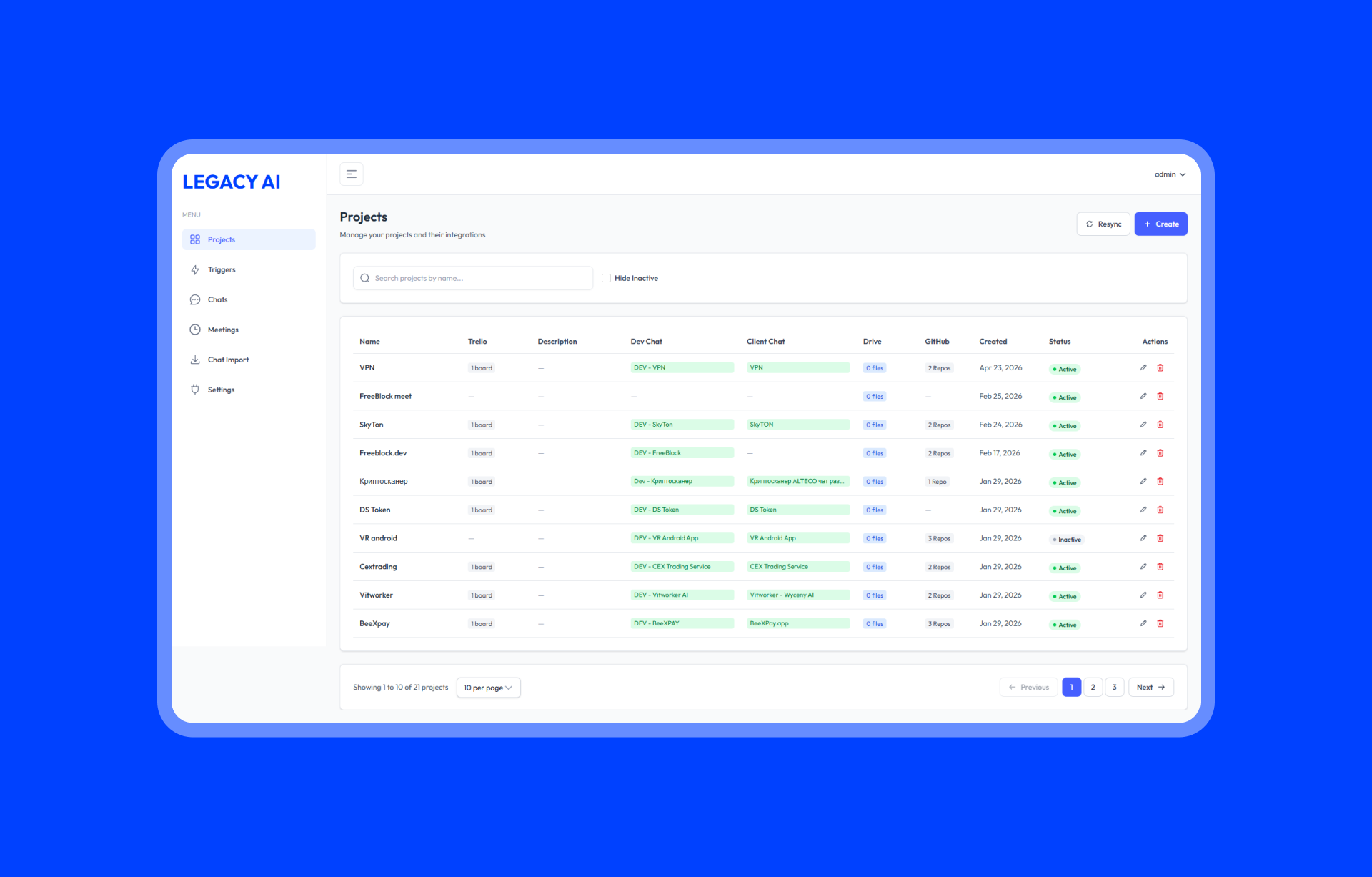1372x877 pixels.
Task: Delete the FreeBlock meet project
Action: 1160,396
